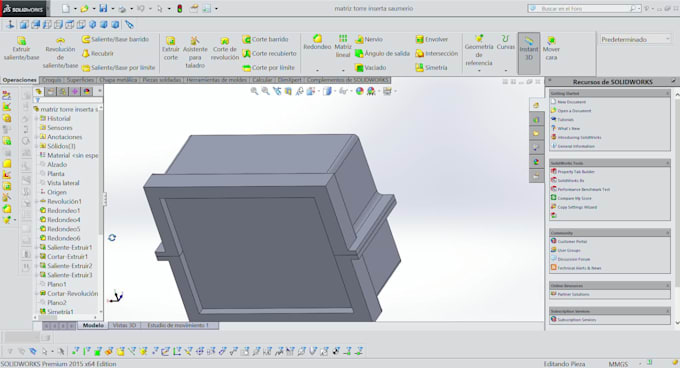Open dropdown arrow below Redondeo
The image size is (680, 368).
(317, 71)
